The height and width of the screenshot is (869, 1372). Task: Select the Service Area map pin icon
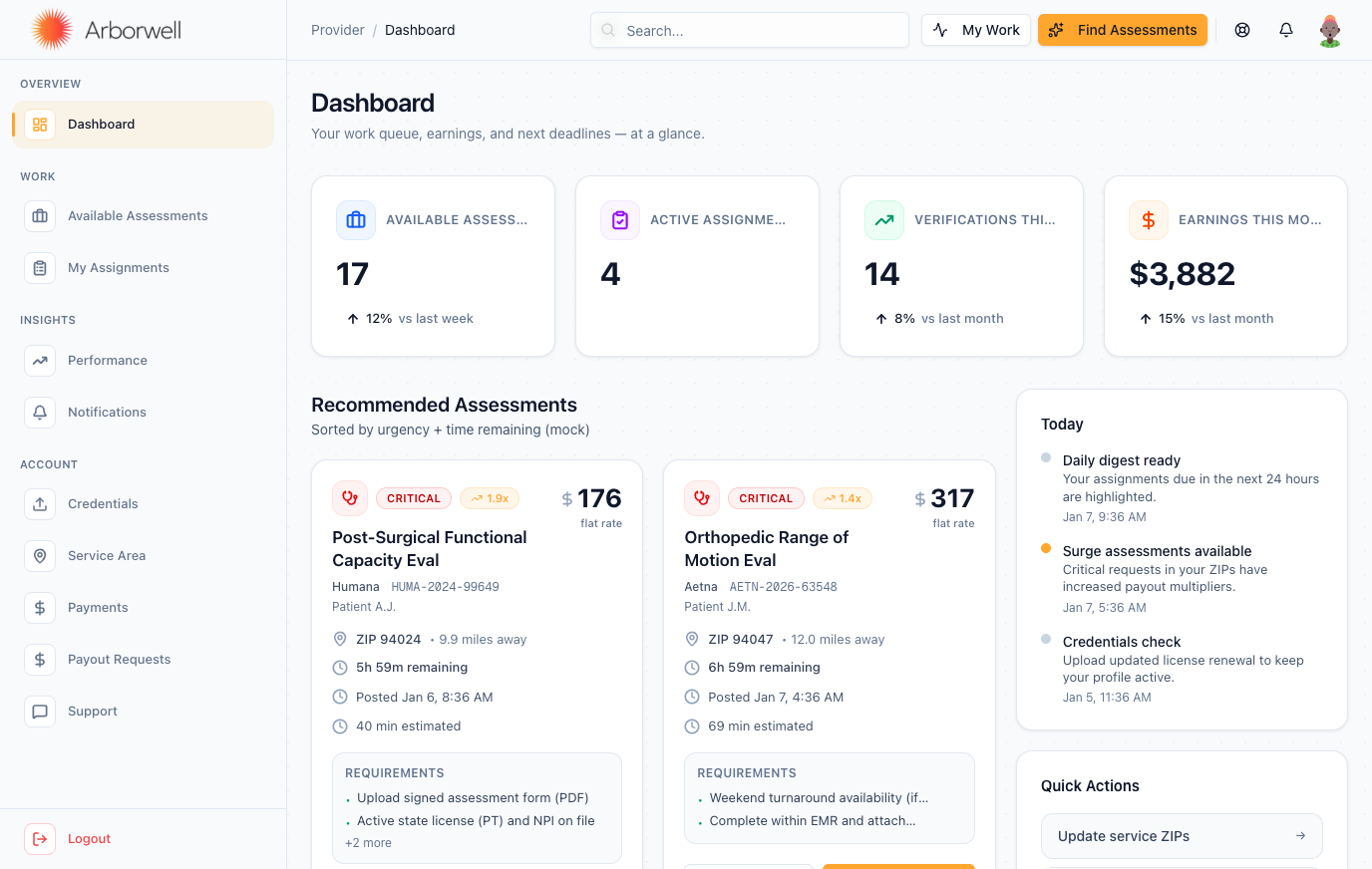(40, 556)
